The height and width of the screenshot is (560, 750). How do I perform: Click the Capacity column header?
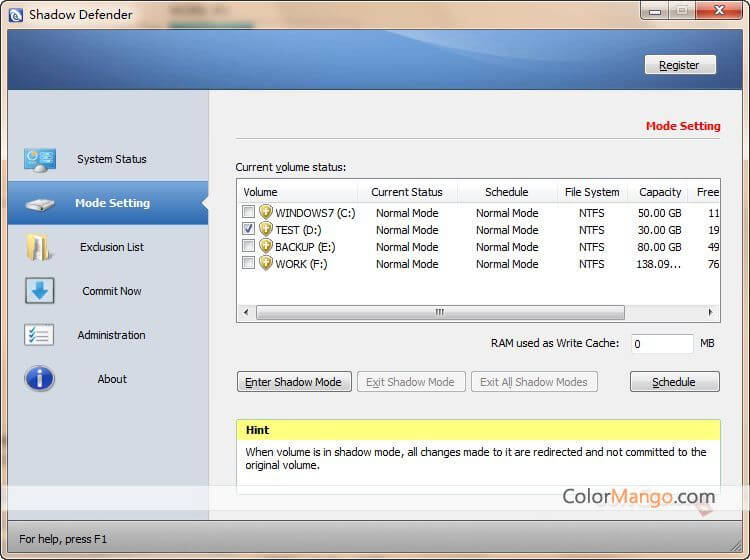tap(660, 192)
